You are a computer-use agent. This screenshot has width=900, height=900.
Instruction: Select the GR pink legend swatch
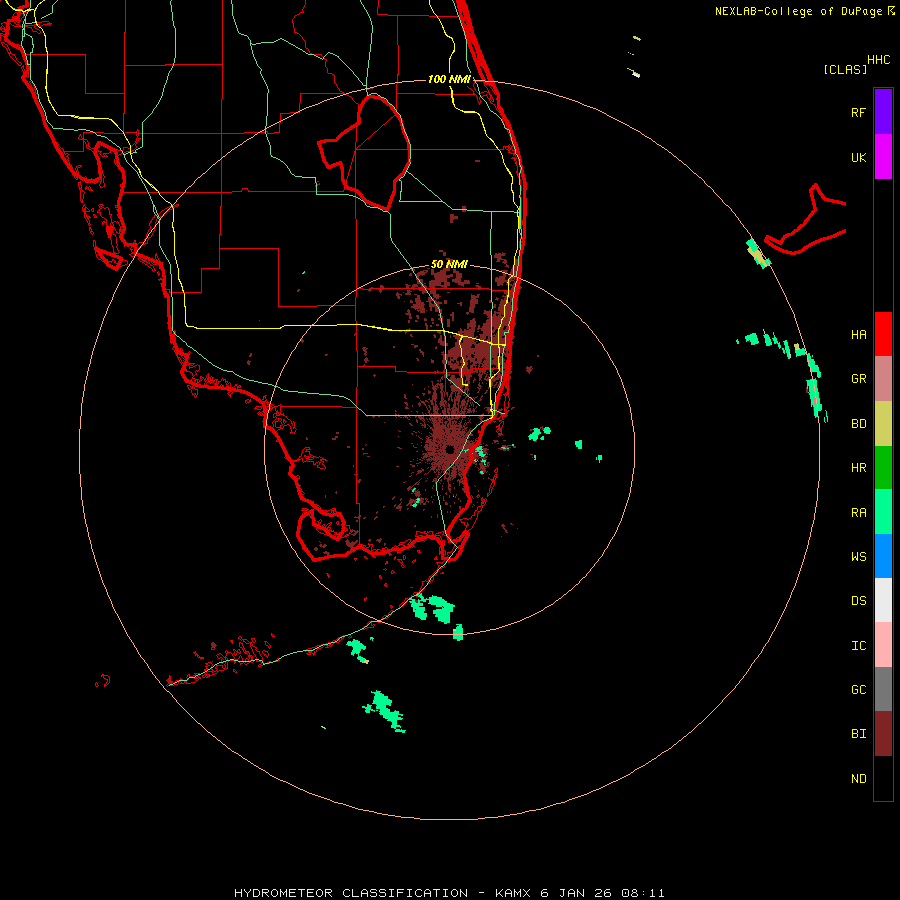tap(883, 379)
